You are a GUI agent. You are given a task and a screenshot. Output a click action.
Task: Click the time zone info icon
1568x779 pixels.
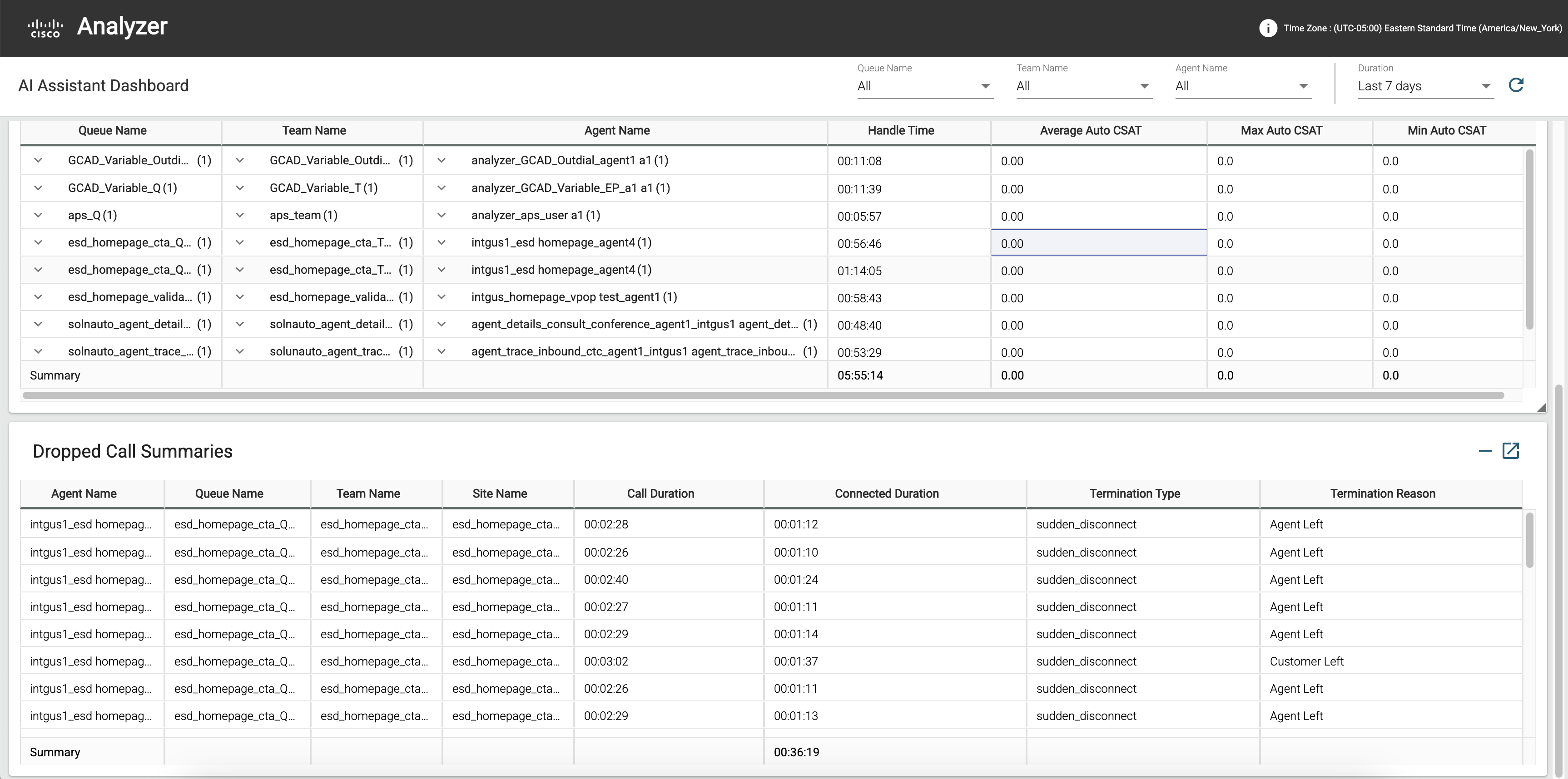[x=1268, y=28]
